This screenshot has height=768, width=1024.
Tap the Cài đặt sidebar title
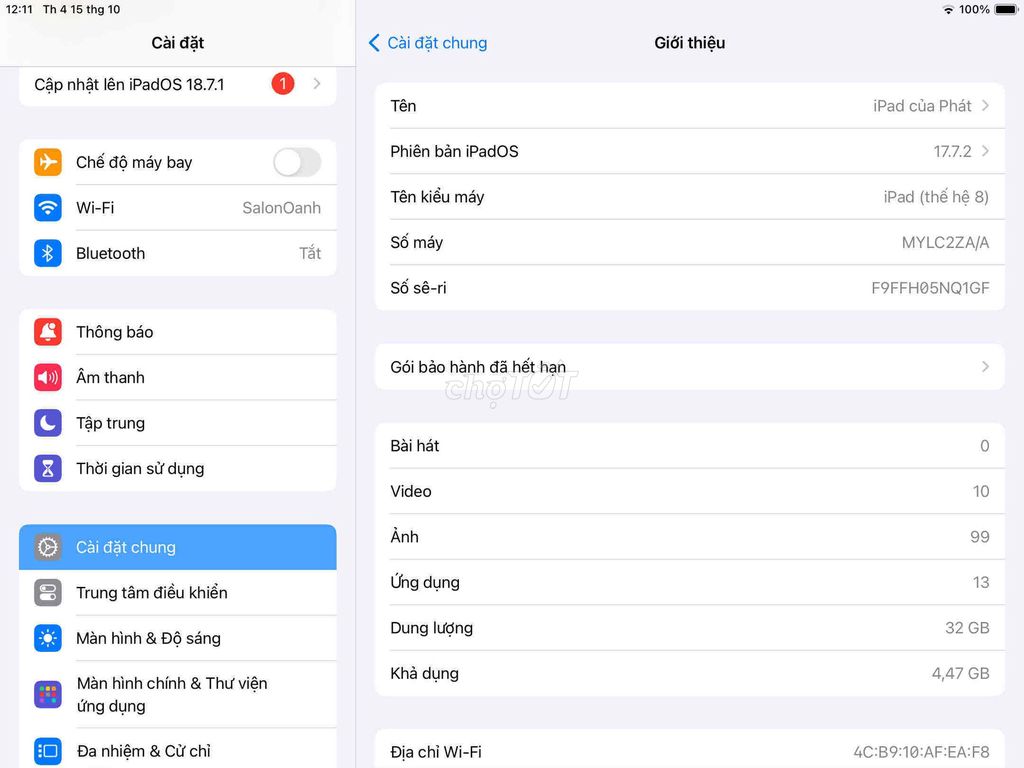pos(178,43)
